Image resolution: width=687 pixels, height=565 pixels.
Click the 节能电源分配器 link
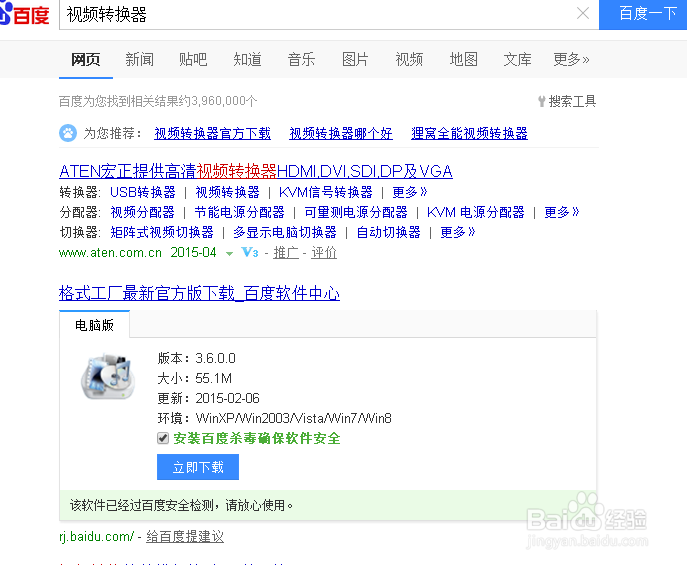coord(240,212)
